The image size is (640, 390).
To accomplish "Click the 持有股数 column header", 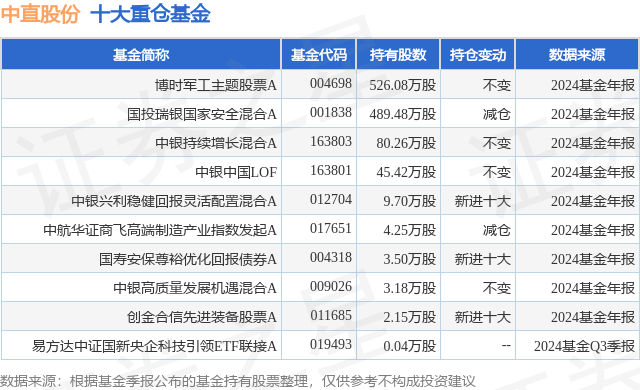I will (x=398, y=55).
